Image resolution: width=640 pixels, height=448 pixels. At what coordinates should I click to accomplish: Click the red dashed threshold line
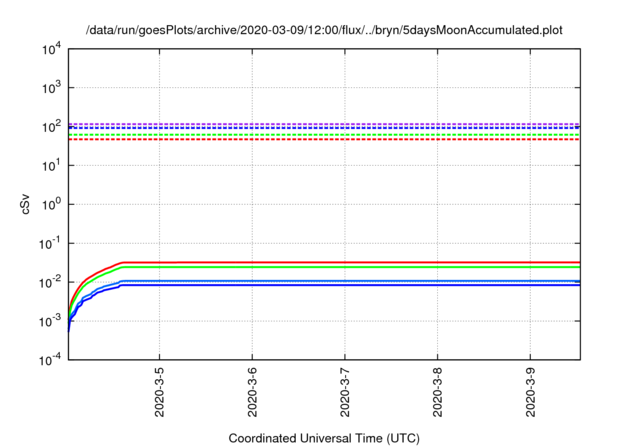tap(324, 140)
